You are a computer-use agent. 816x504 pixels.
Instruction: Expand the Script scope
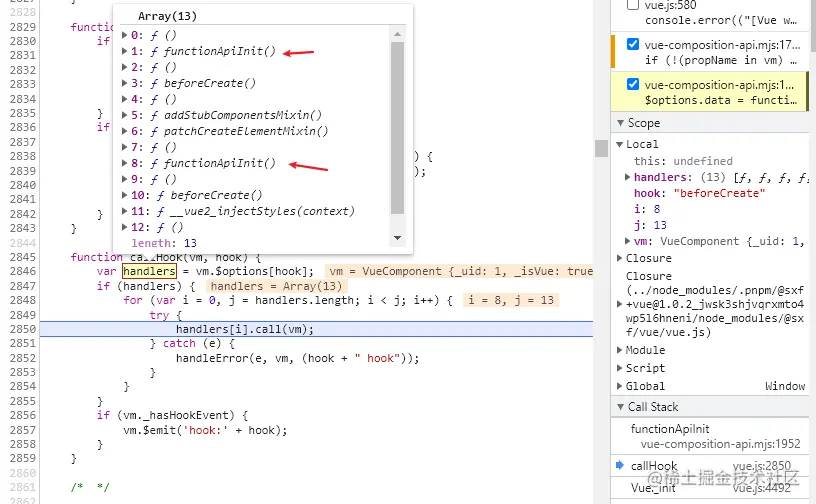tap(619, 368)
